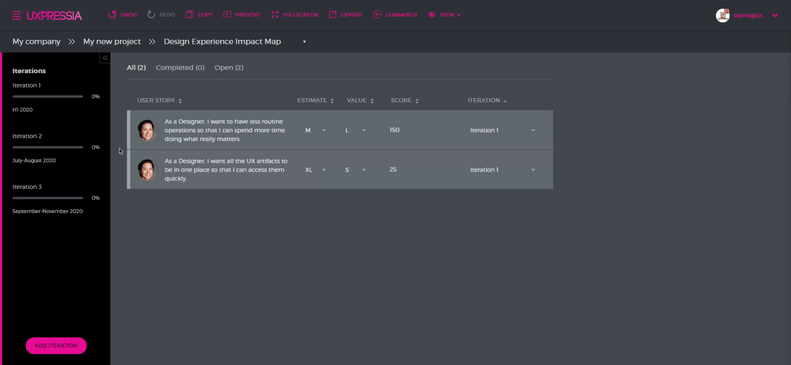Click Iteration 1 progress bar
Screen dimensions: 791x365
click(48, 96)
